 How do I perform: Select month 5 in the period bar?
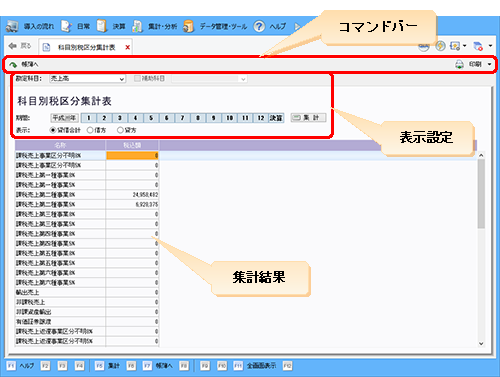pos(151,118)
